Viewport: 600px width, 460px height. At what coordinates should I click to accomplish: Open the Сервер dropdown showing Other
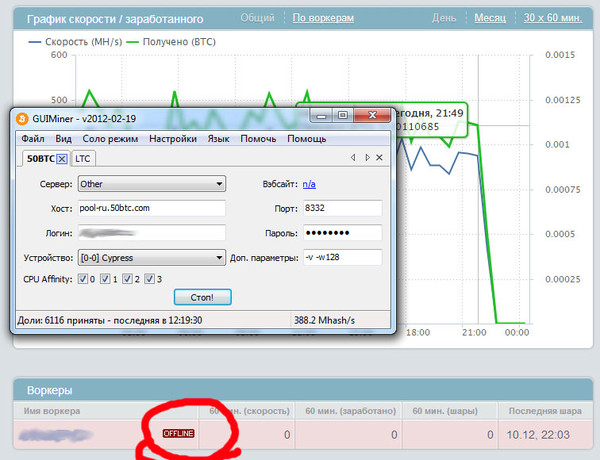point(152,184)
